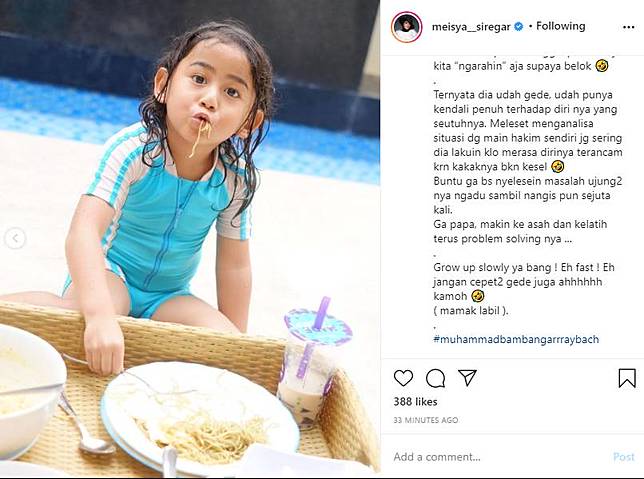Screen dimensions: 644x479
Task: Submit comment with Post button
Action: tap(624, 457)
